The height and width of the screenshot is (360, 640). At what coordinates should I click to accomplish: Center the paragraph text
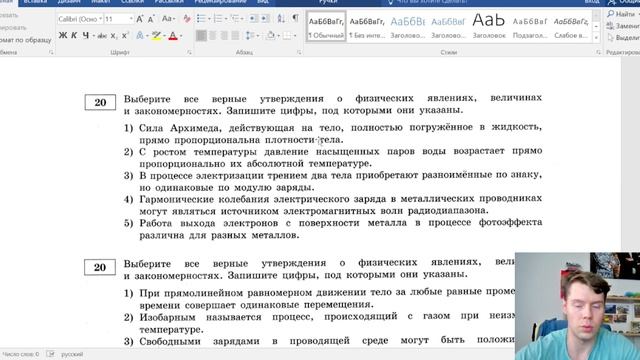pos(213,36)
